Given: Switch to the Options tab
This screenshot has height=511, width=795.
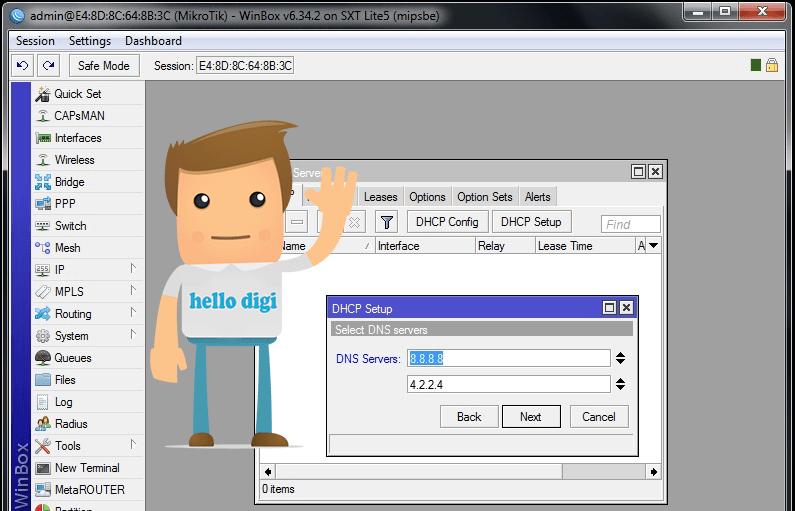Looking at the screenshot, I should pos(427,197).
